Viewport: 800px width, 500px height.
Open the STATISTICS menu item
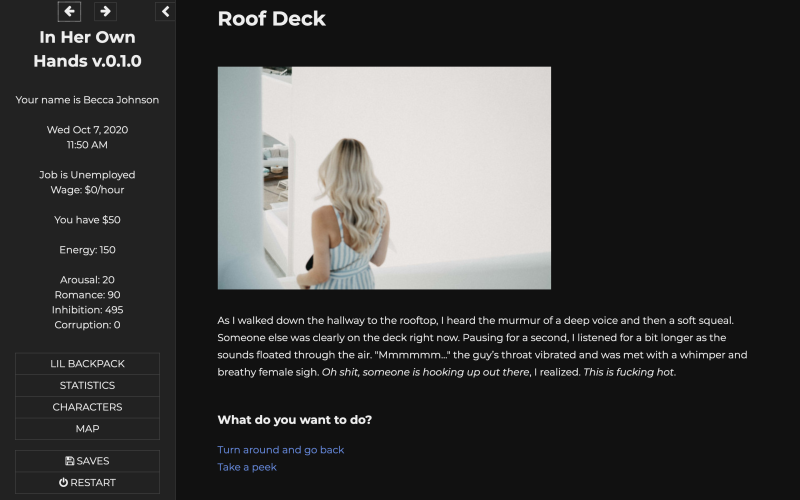pyautogui.click(x=87, y=386)
